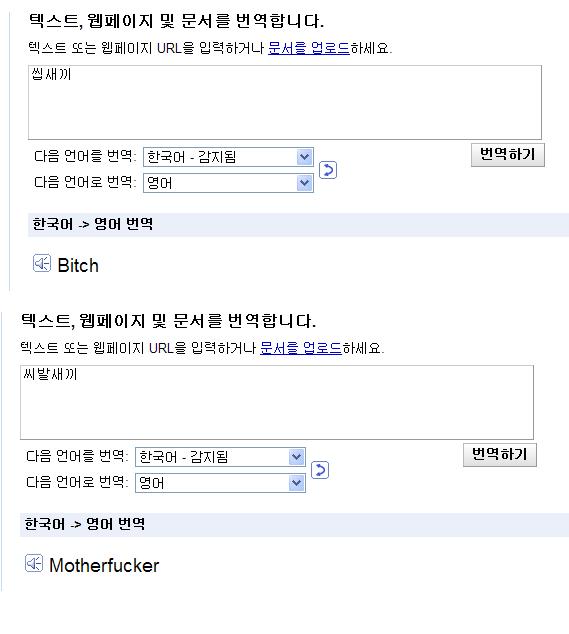Image resolution: width=569 pixels, height=634 pixels.
Task: Click the upper 한국어 -> 영어 번역 header bar
Action: click(x=298, y=224)
